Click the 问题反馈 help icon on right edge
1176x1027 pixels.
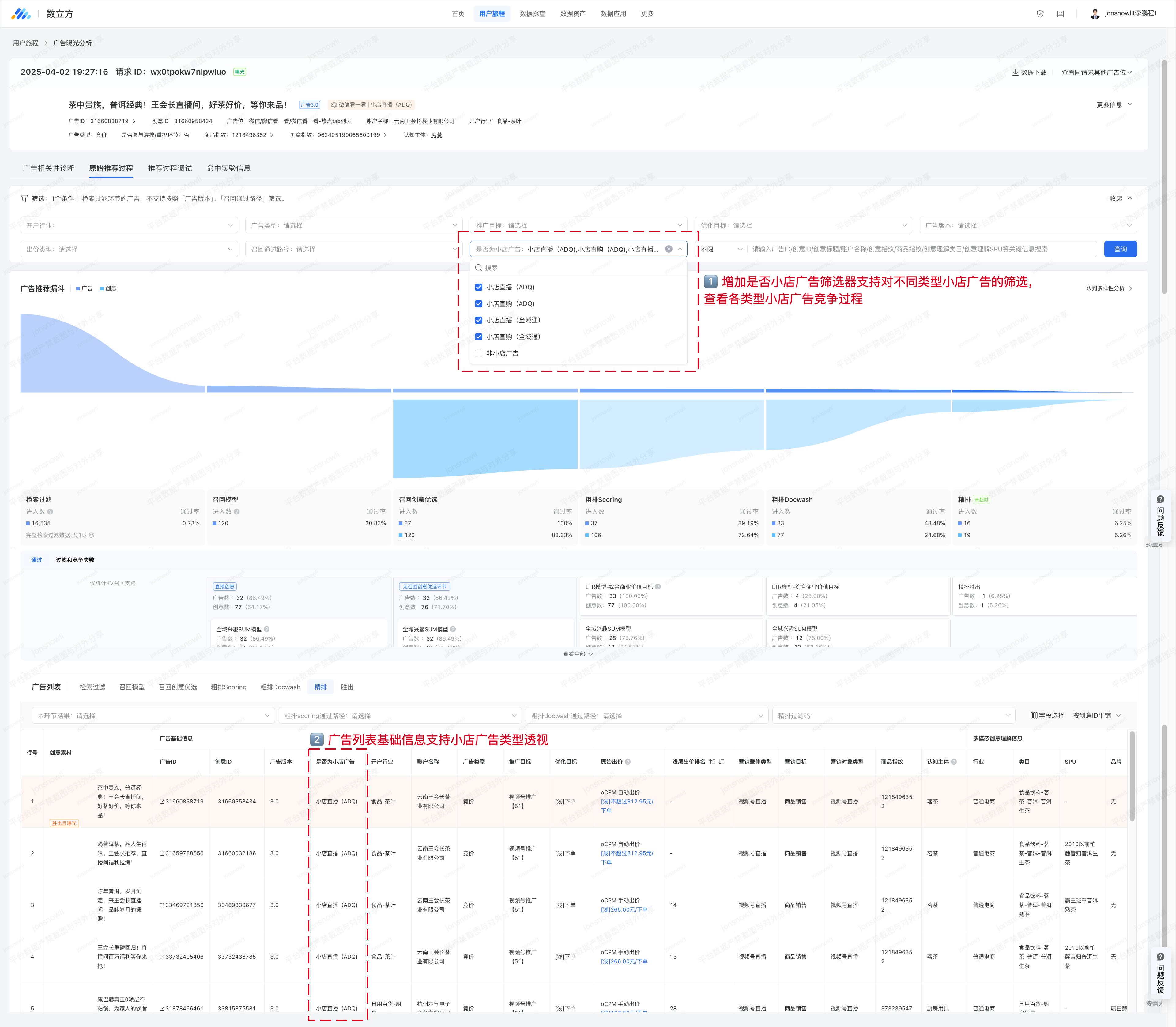coord(1160,500)
